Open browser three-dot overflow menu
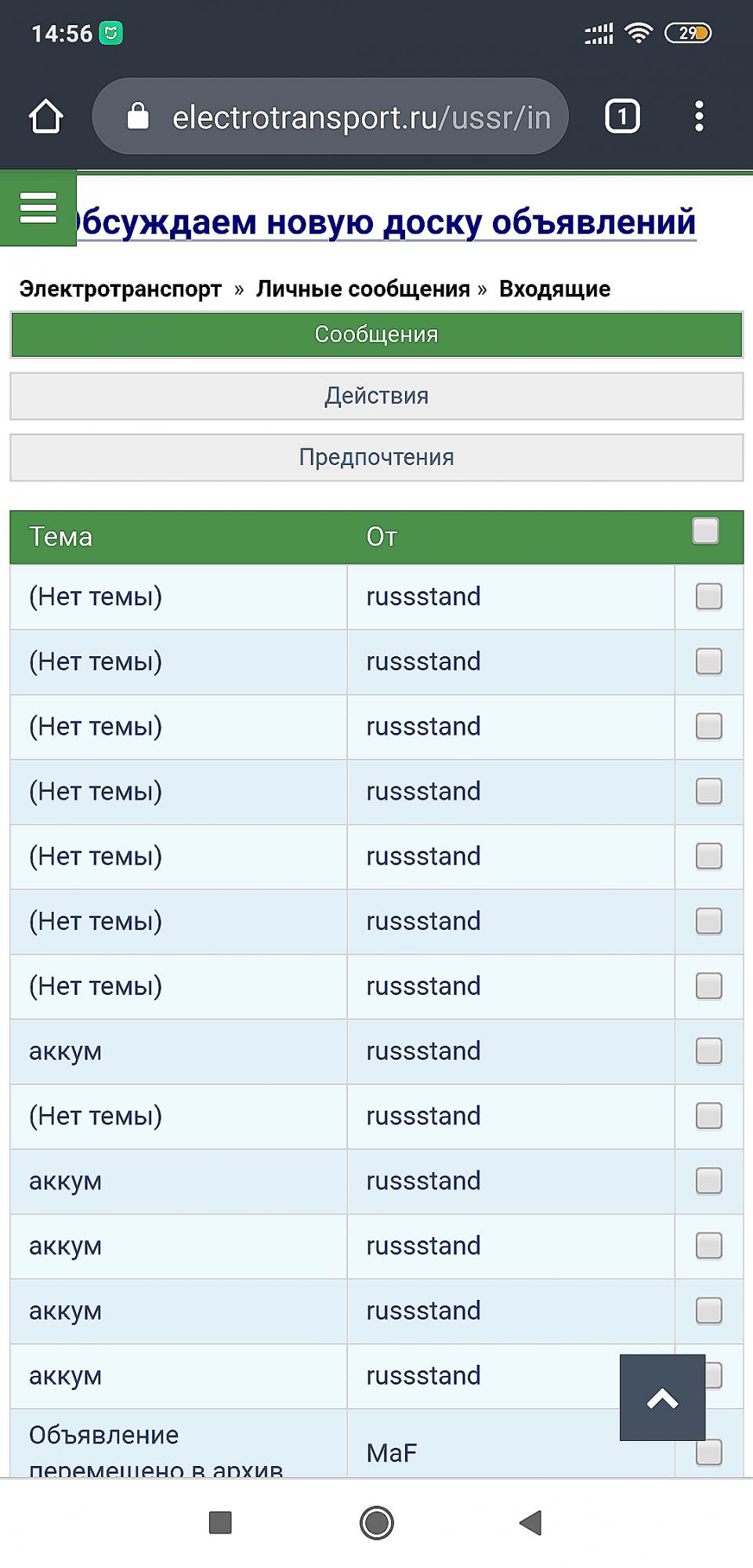Screen dimensions: 753x1568 pos(699,117)
